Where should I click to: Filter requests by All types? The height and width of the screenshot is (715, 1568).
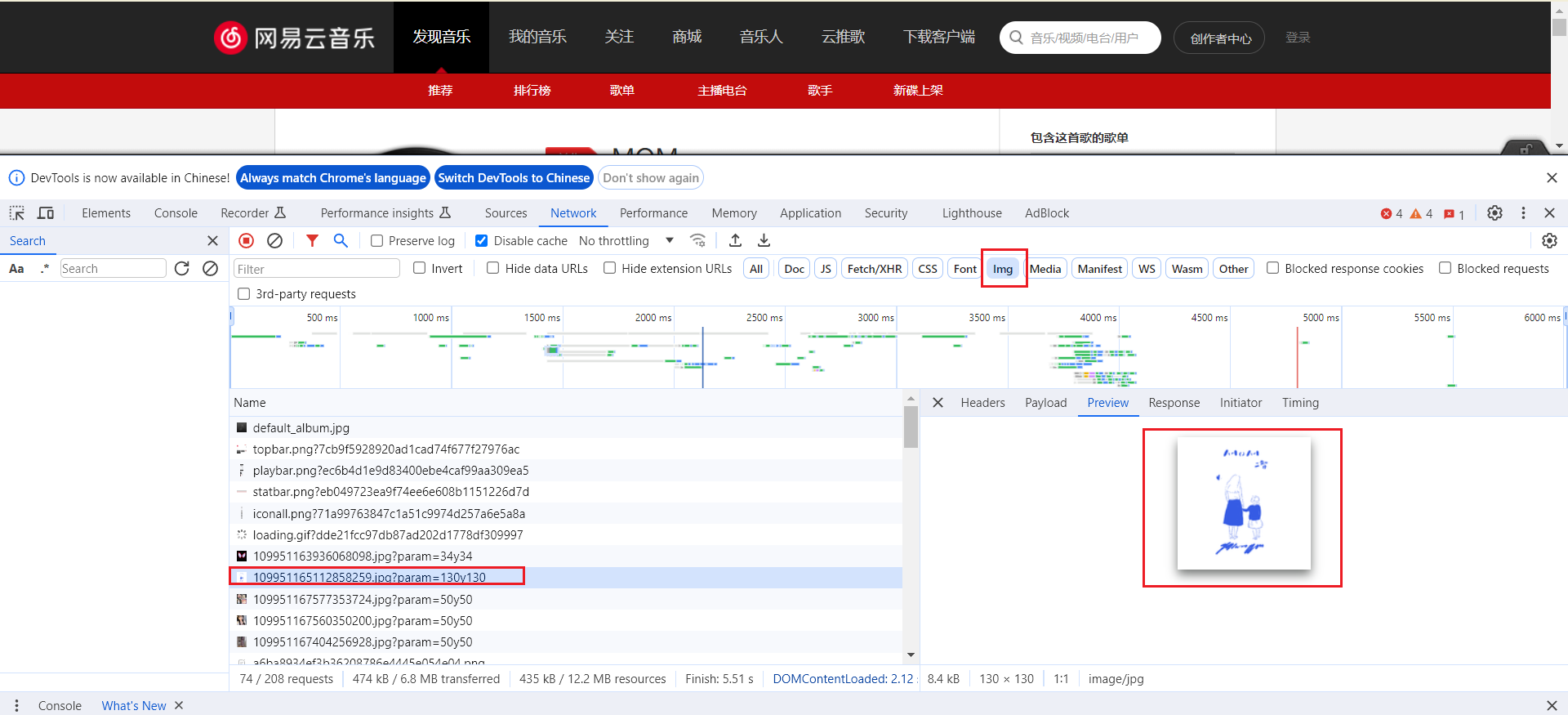(756, 269)
